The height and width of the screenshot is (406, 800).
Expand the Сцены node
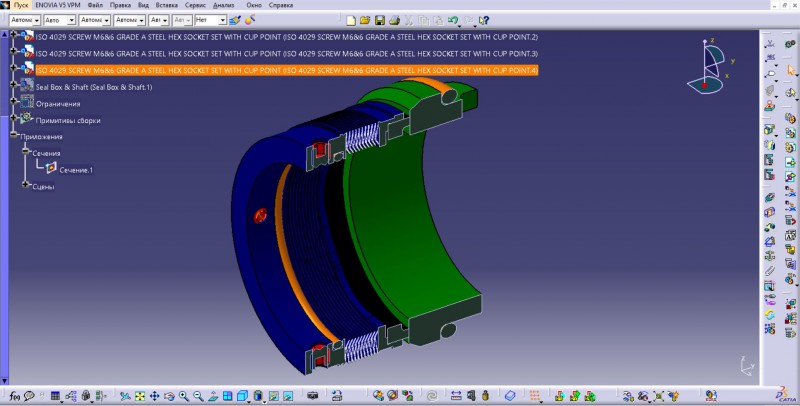point(26,185)
